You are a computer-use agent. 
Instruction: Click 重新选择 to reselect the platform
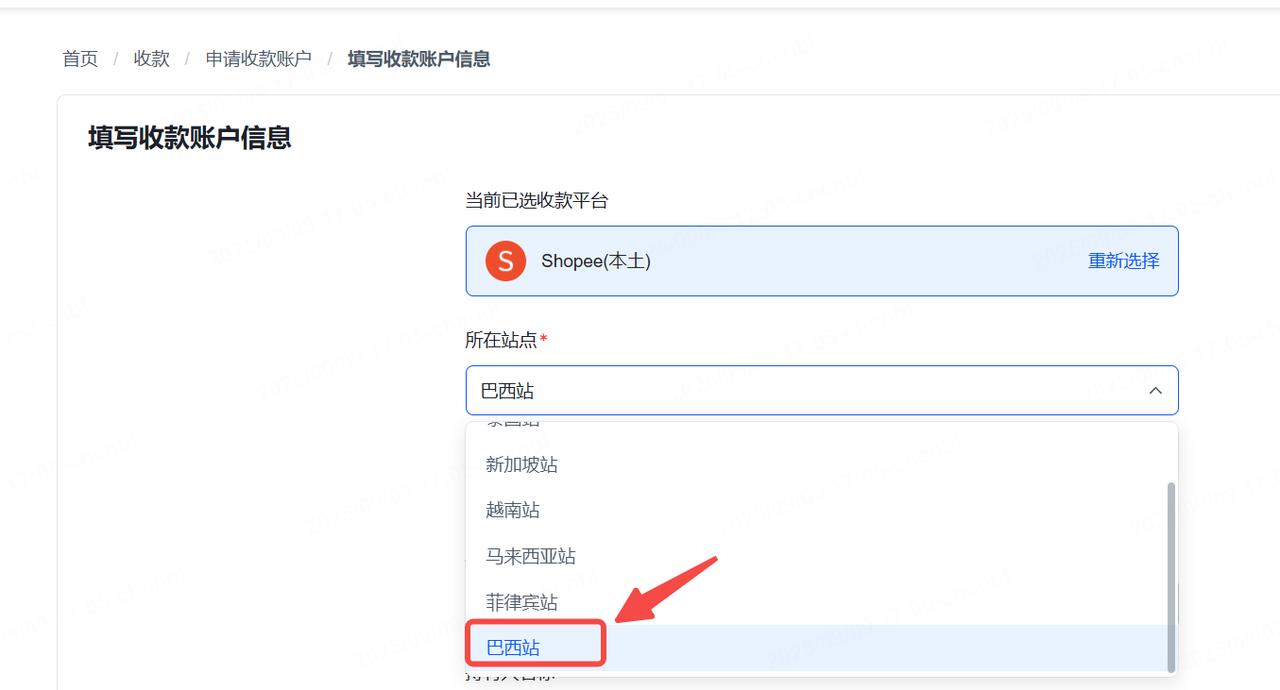point(1123,261)
